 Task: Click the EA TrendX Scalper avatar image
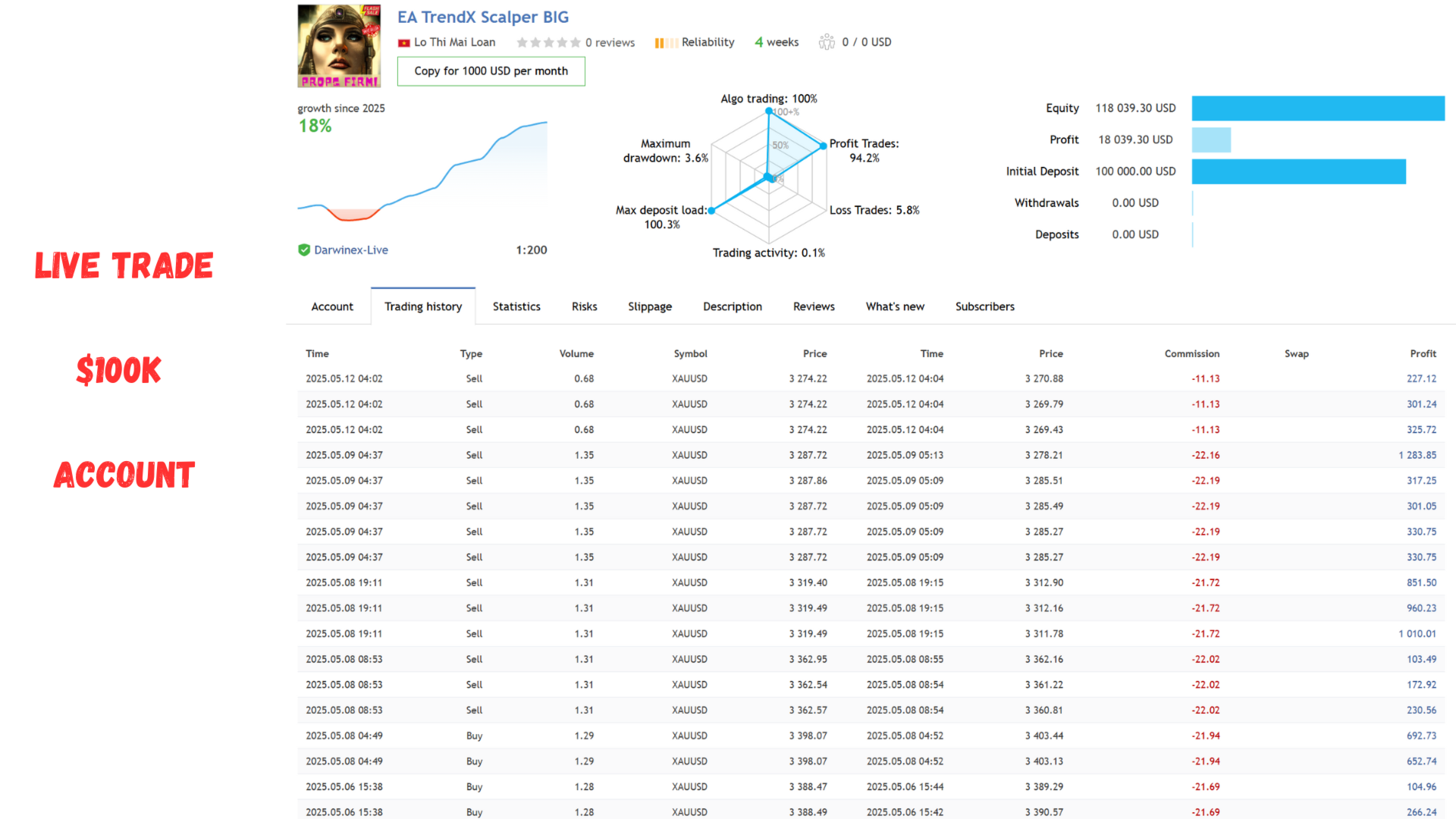(x=339, y=45)
